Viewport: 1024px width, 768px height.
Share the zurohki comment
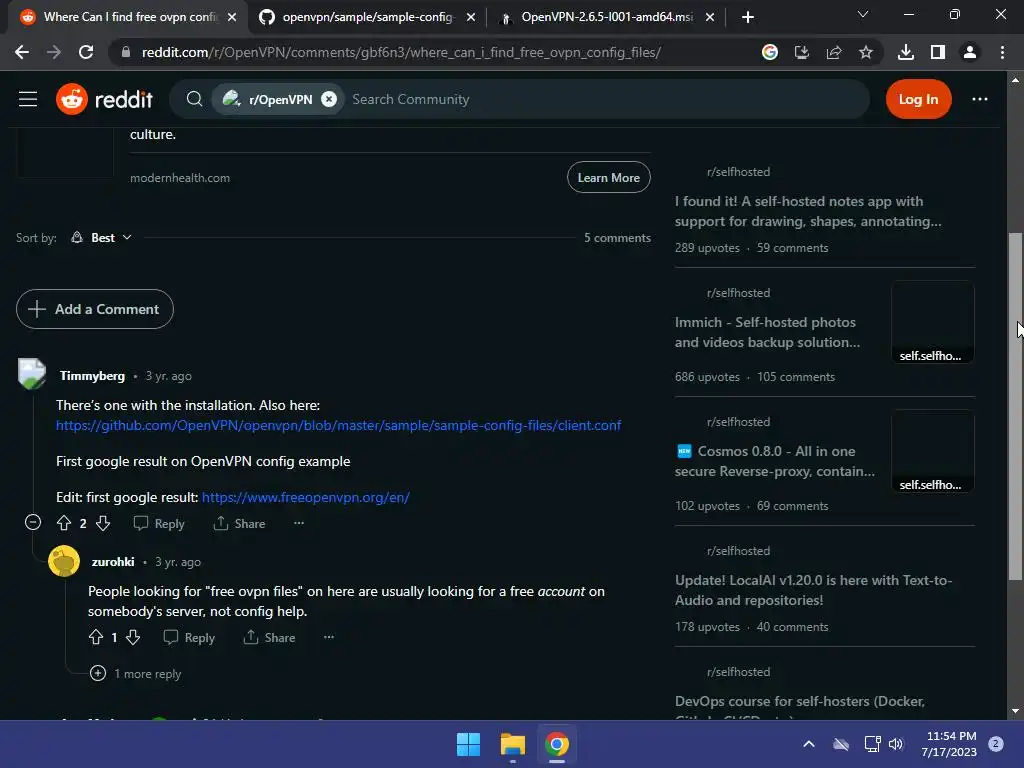pyautogui.click(x=269, y=637)
